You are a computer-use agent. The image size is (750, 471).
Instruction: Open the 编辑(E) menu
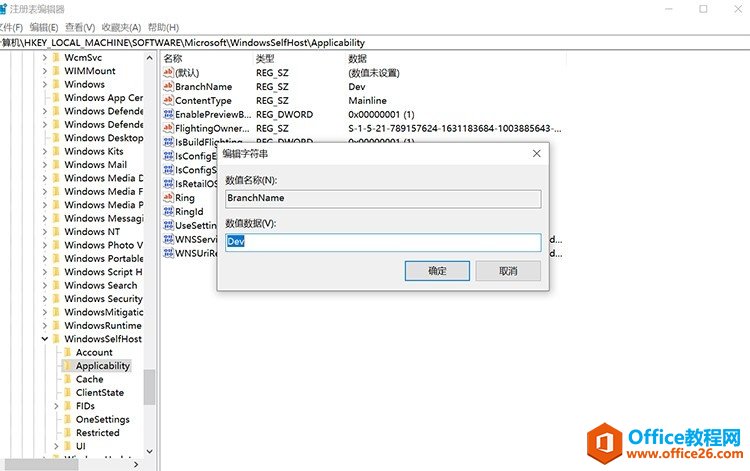click(44, 27)
